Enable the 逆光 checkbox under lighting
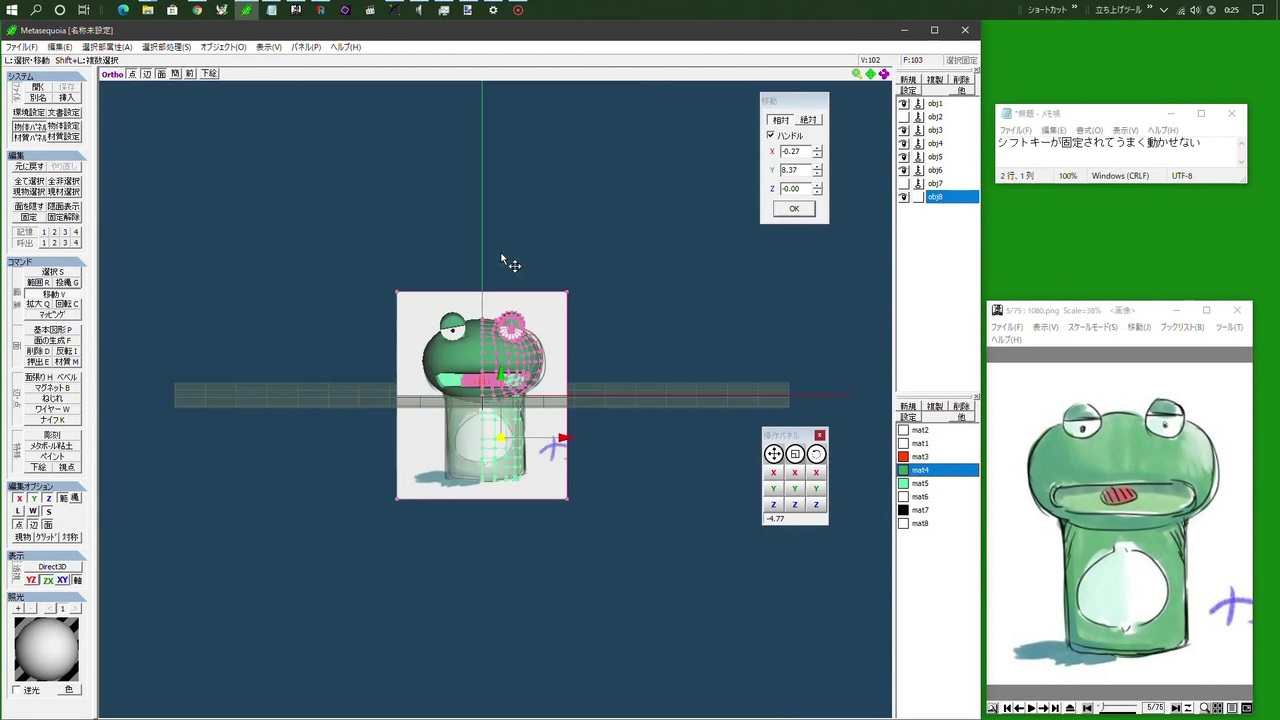 [x=17, y=690]
